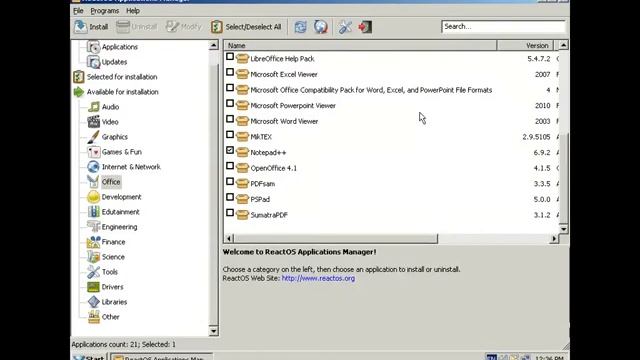Click the horizontal scrollbar thumb of app list
The image size is (640, 360).
[x=336, y=238]
